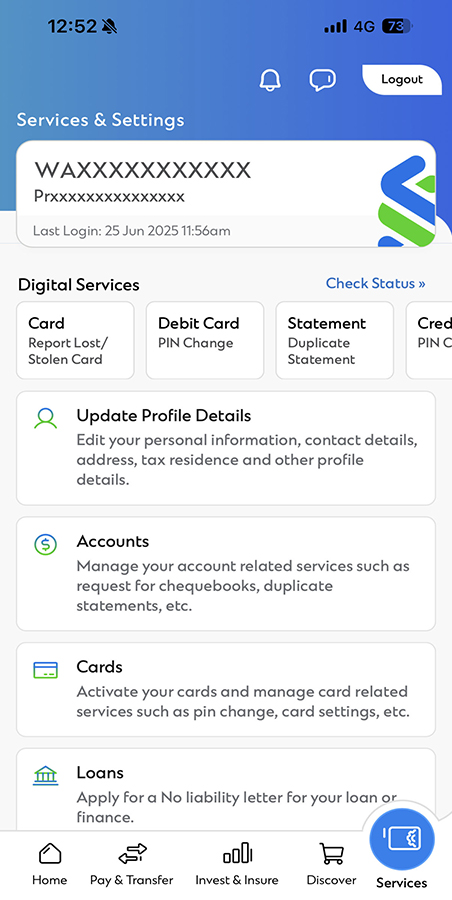Open the Accounts services card
The image size is (452, 900).
pyautogui.click(x=226, y=574)
